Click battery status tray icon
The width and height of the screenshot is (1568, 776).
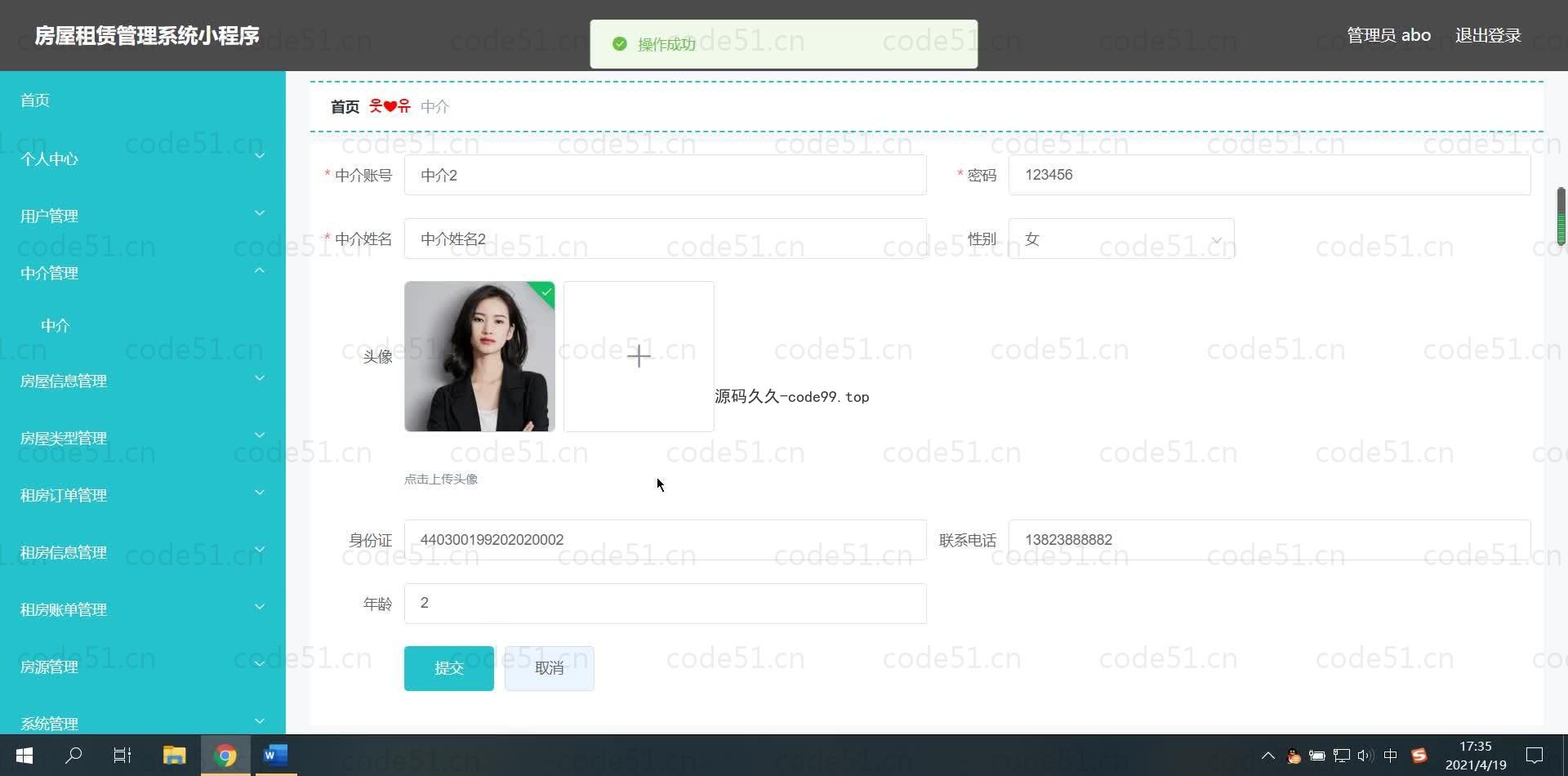1316,756
